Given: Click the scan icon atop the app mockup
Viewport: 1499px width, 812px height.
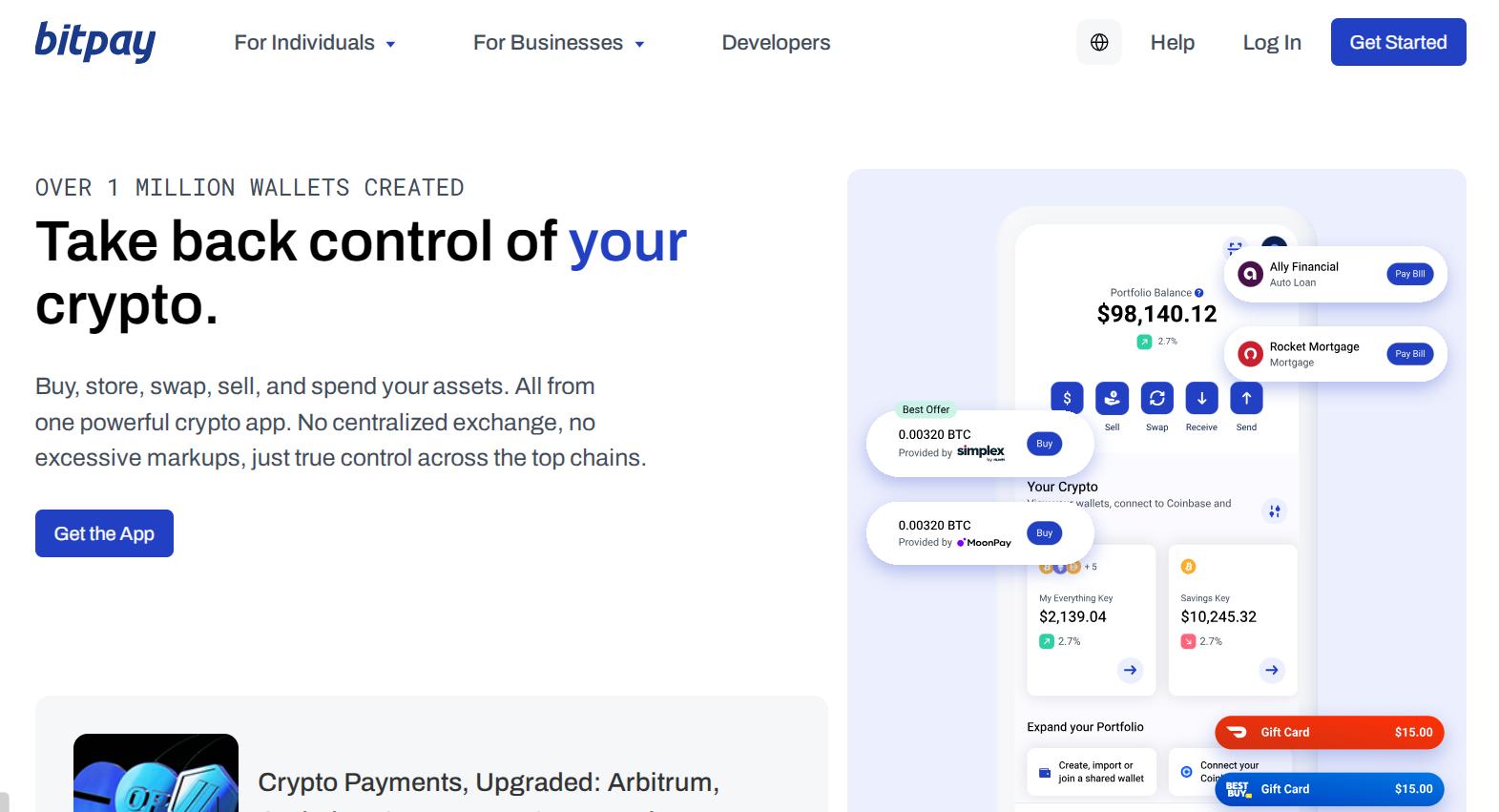Looking at the screenshot, I should [1235, 247].
